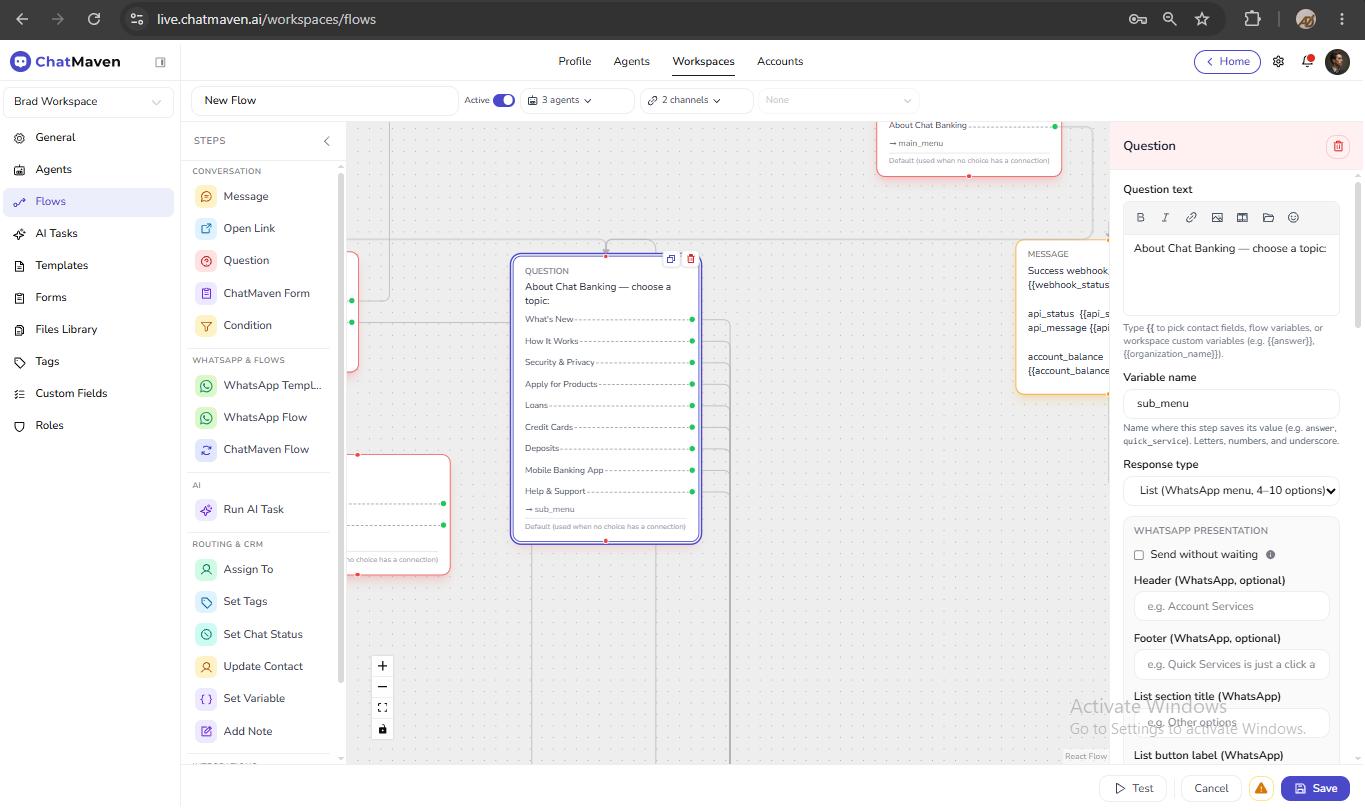Add a Condition step
This screenshot has width=1365, height=811.
click(262, 326)
